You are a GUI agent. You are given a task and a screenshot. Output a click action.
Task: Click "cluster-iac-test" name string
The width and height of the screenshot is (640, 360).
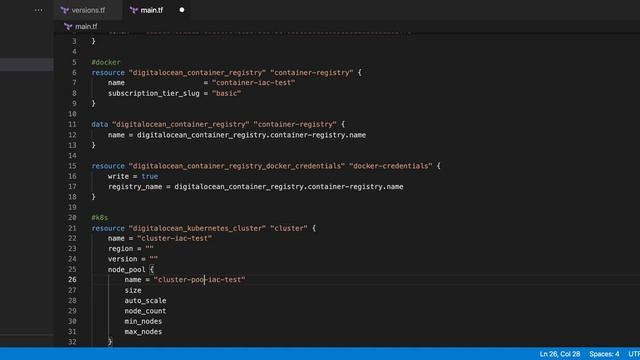(x=175, y=238)
